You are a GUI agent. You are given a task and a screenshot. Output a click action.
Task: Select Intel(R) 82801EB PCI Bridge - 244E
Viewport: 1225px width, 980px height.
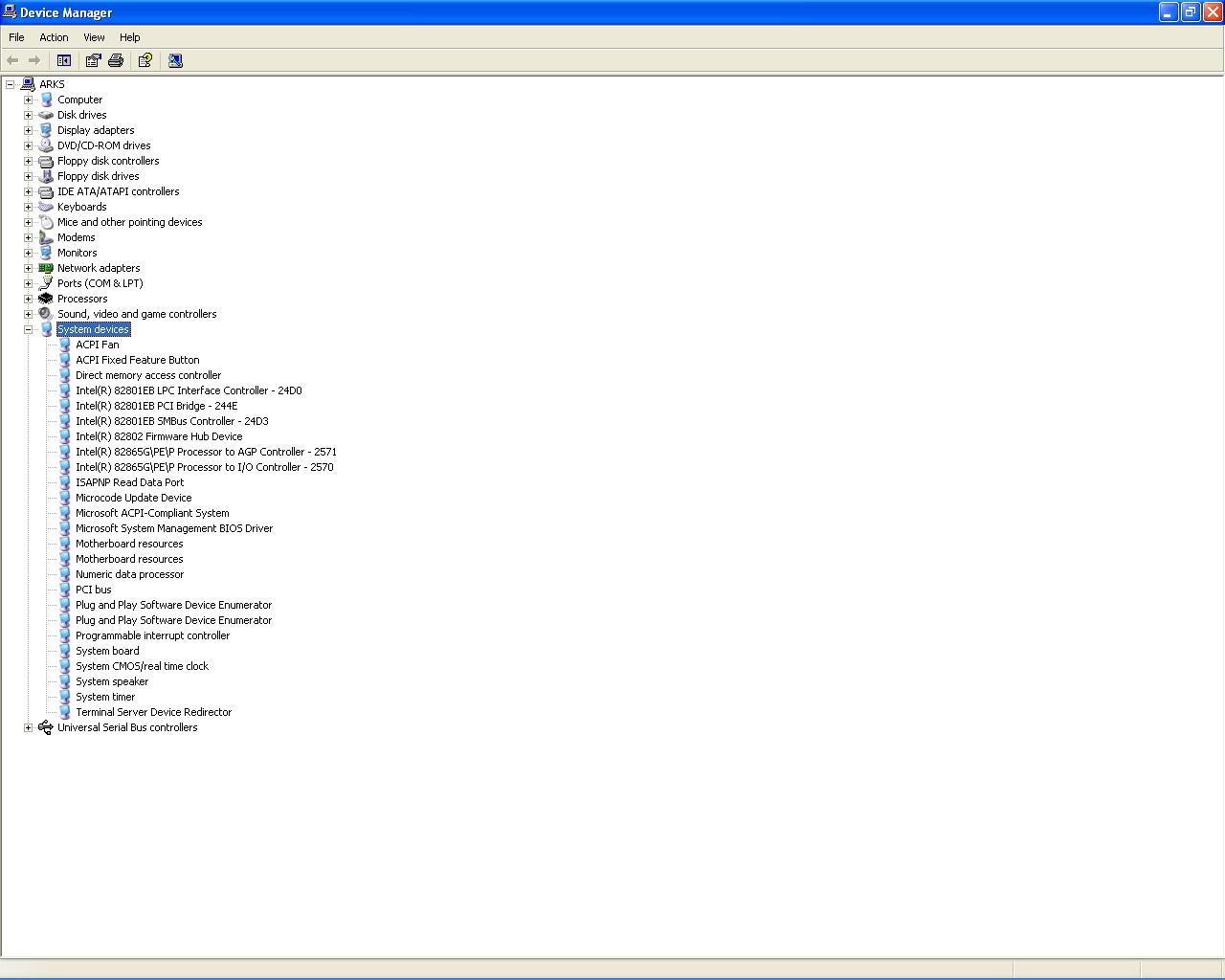coord(157,406)
